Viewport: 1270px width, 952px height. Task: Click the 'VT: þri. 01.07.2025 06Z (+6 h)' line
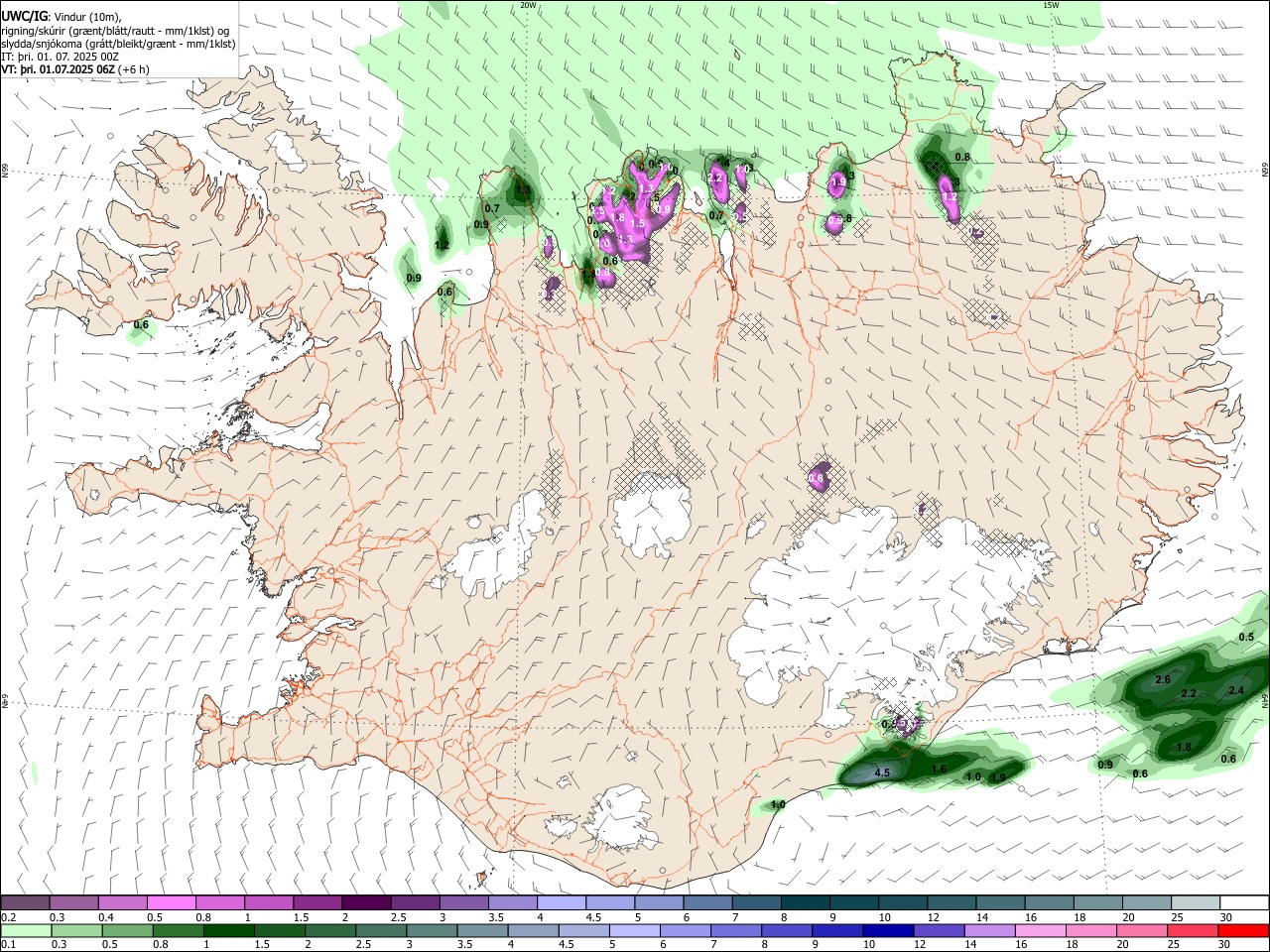[75, 69]
